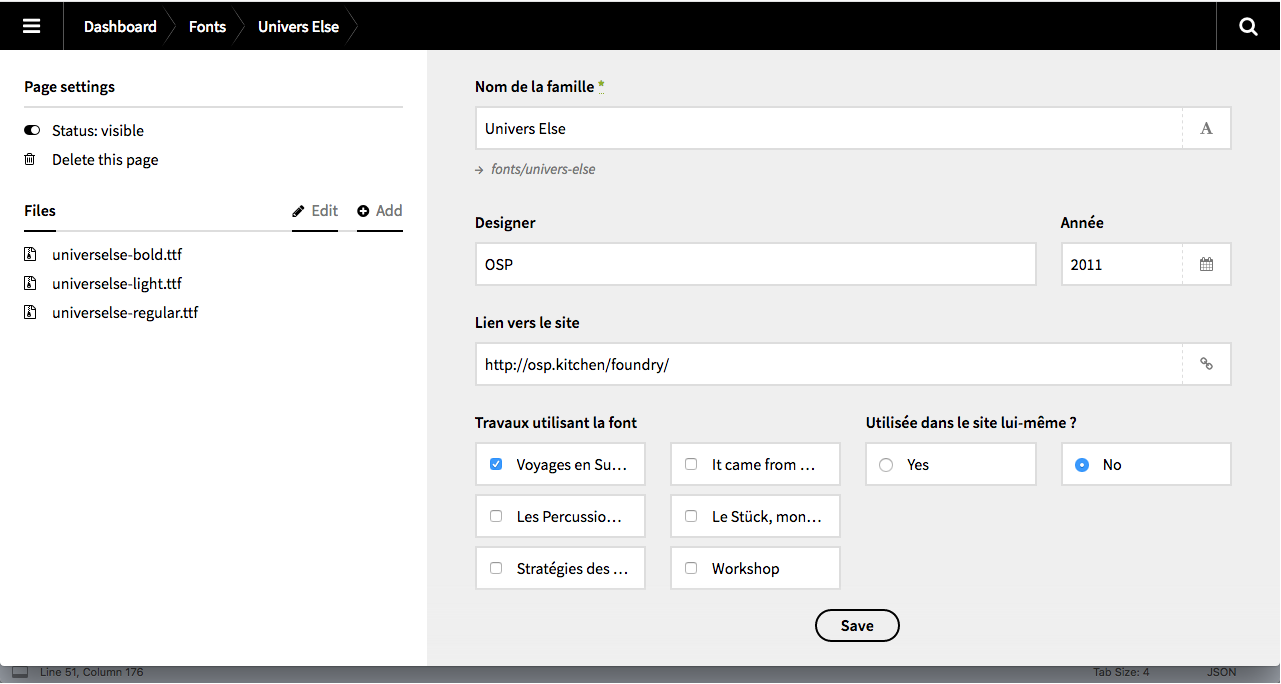
Task: Click the trash icon to delete page
Action: coord(30,160)
